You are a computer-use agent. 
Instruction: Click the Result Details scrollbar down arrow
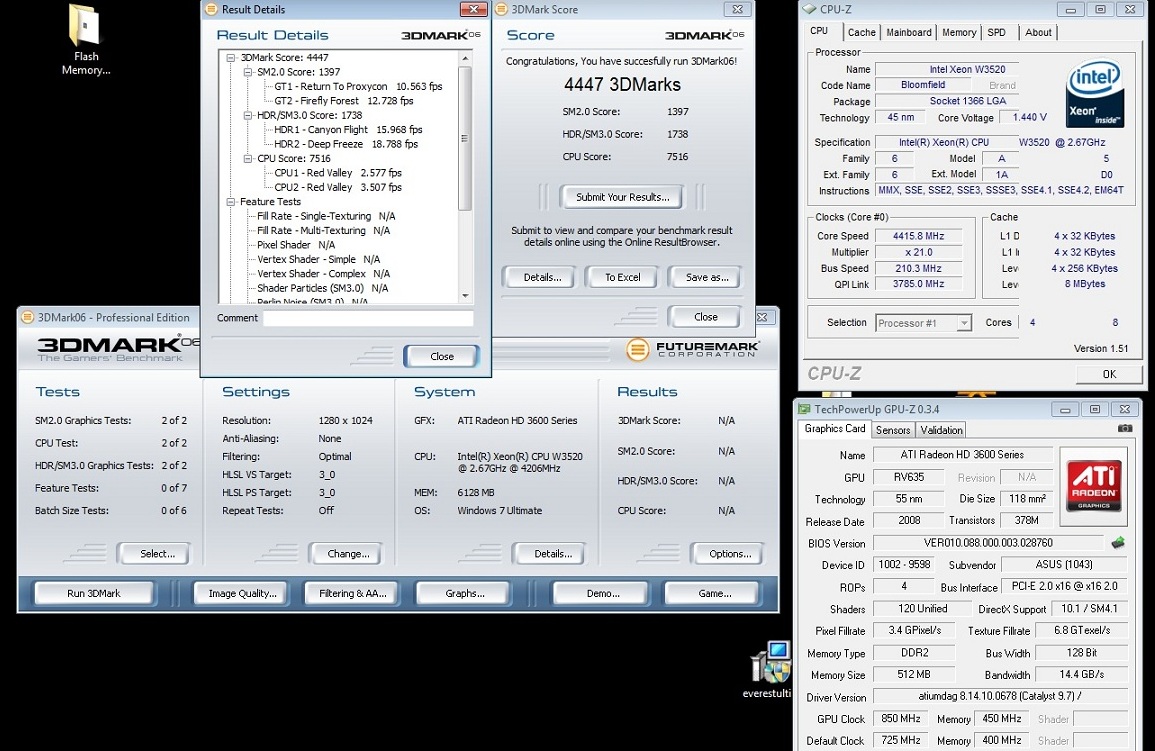pyautogui.click(x=464, y=296)
